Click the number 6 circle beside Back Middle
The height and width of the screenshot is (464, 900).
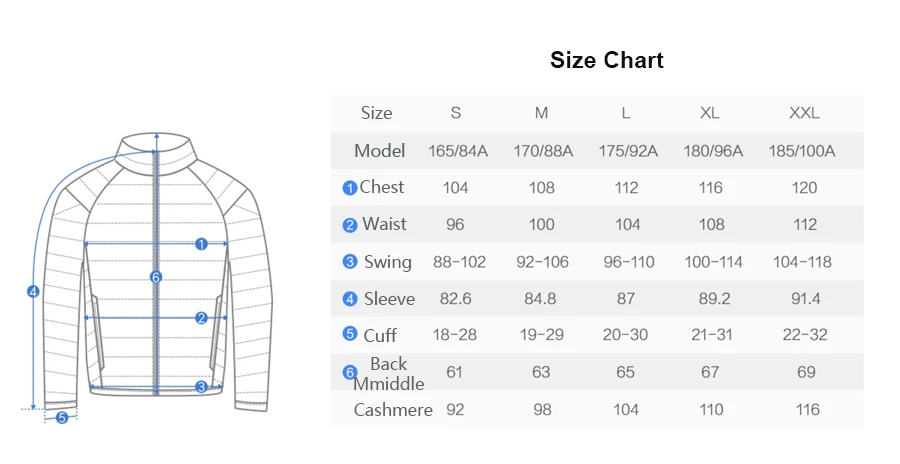click(350, 373)
